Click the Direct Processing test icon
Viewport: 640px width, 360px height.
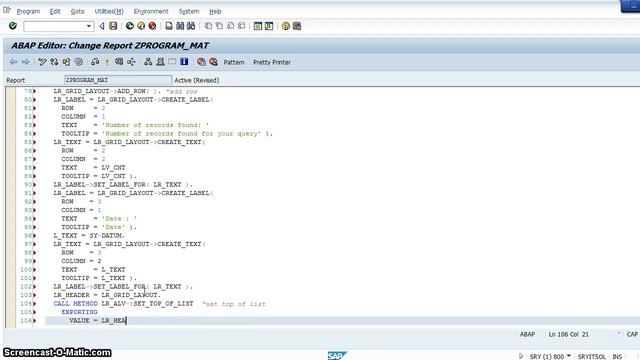click(119, 62)
